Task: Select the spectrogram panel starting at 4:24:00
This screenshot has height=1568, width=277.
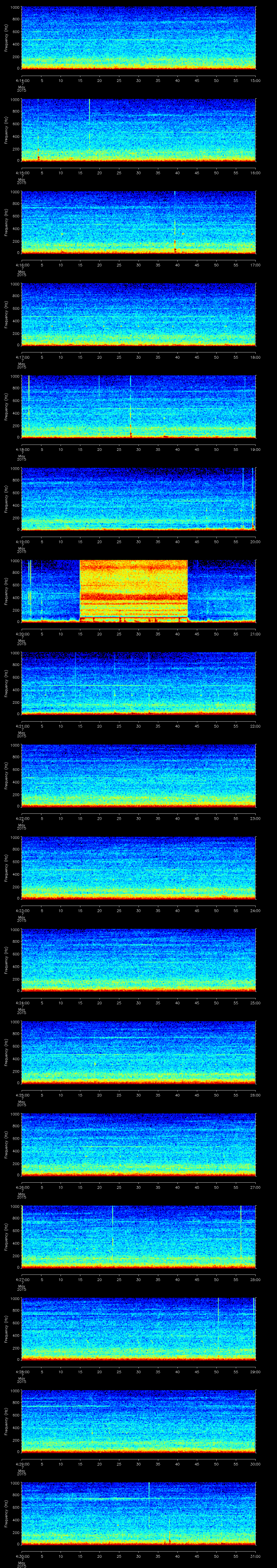Action: [138, 960]
